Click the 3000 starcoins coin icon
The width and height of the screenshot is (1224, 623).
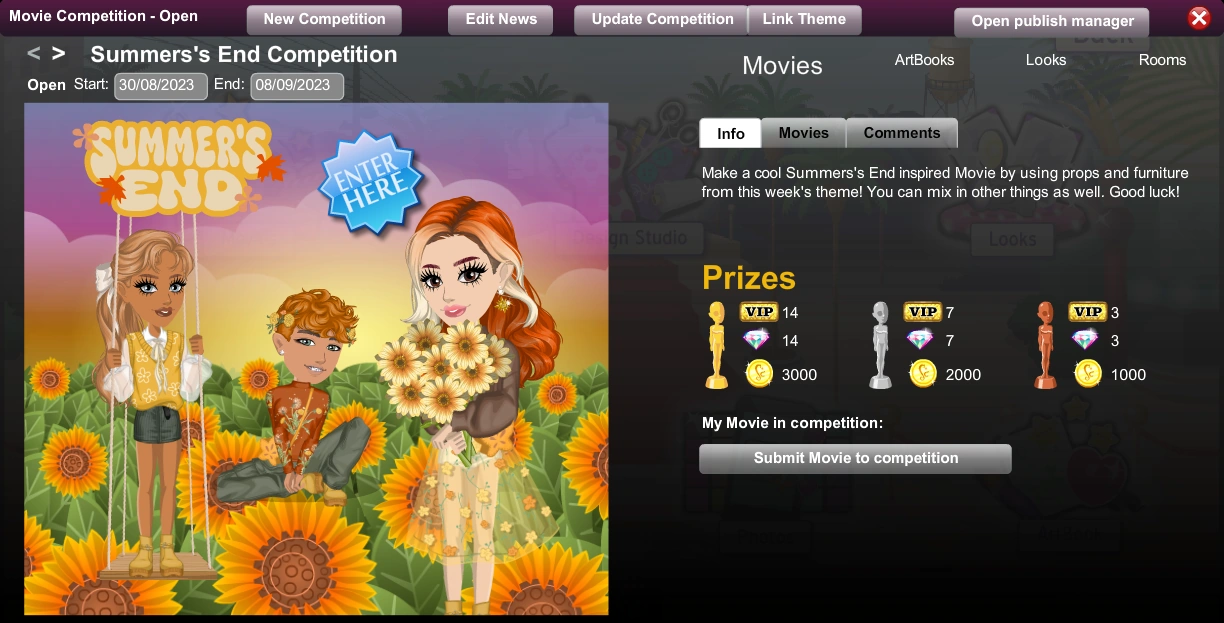(x=759, y=374)
